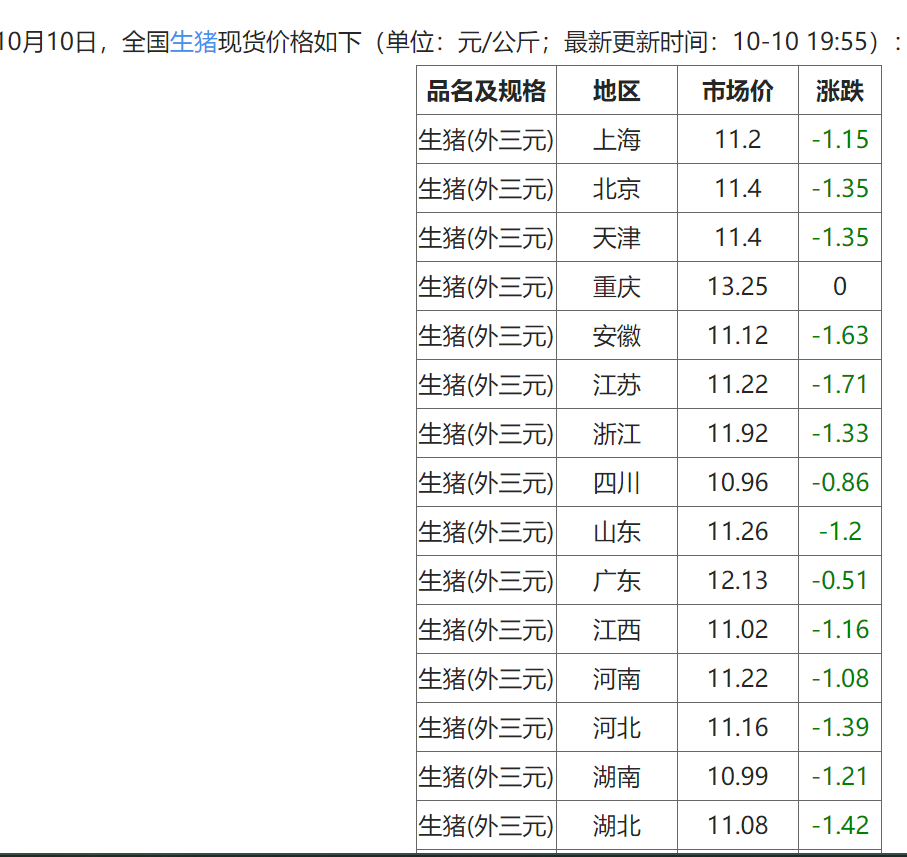The width and height of the screenshot is (907, 857).
Task: Click the 地区 column header
Action: click(616, 91)
